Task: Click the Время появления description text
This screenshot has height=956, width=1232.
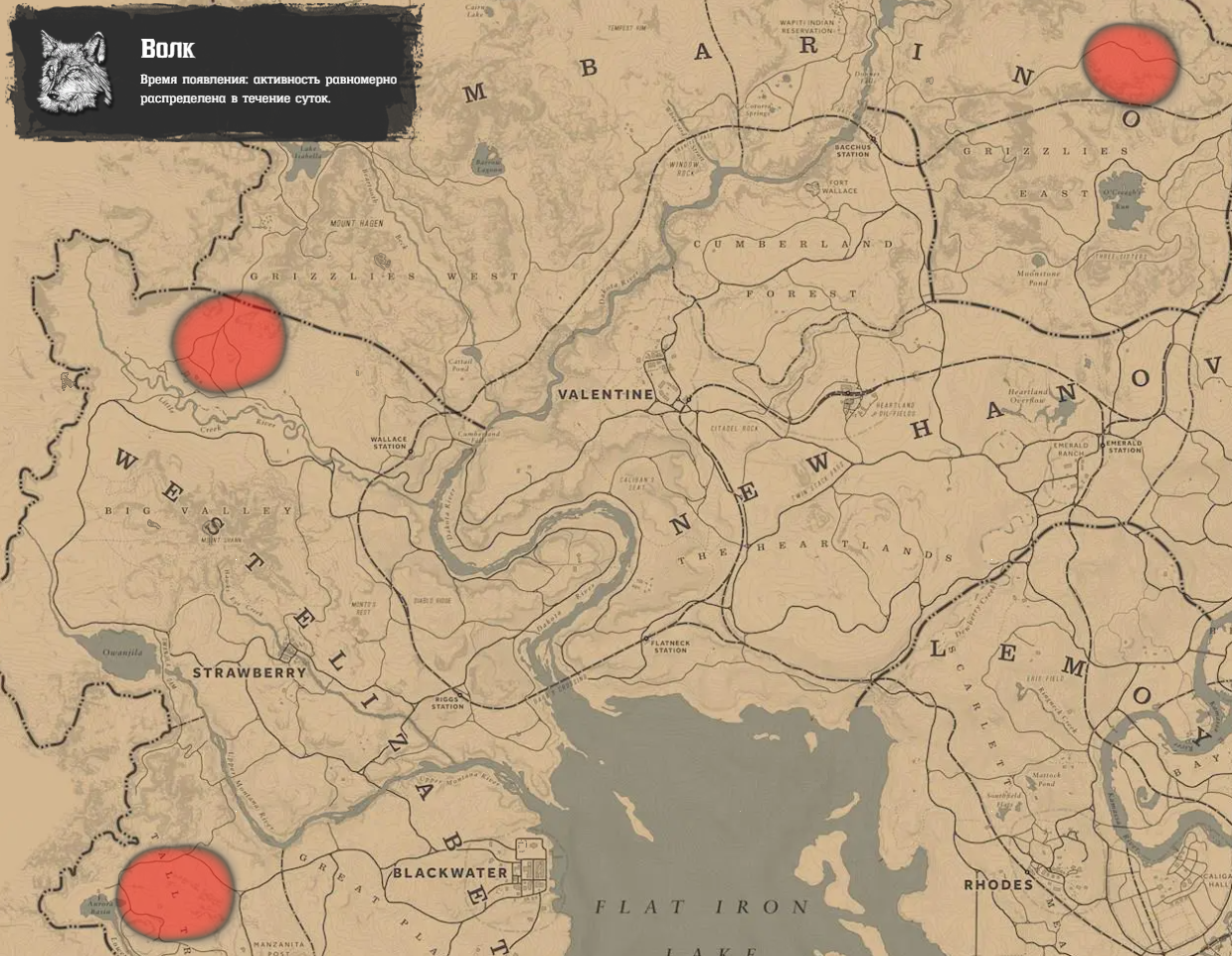Action: click(268, 89)
